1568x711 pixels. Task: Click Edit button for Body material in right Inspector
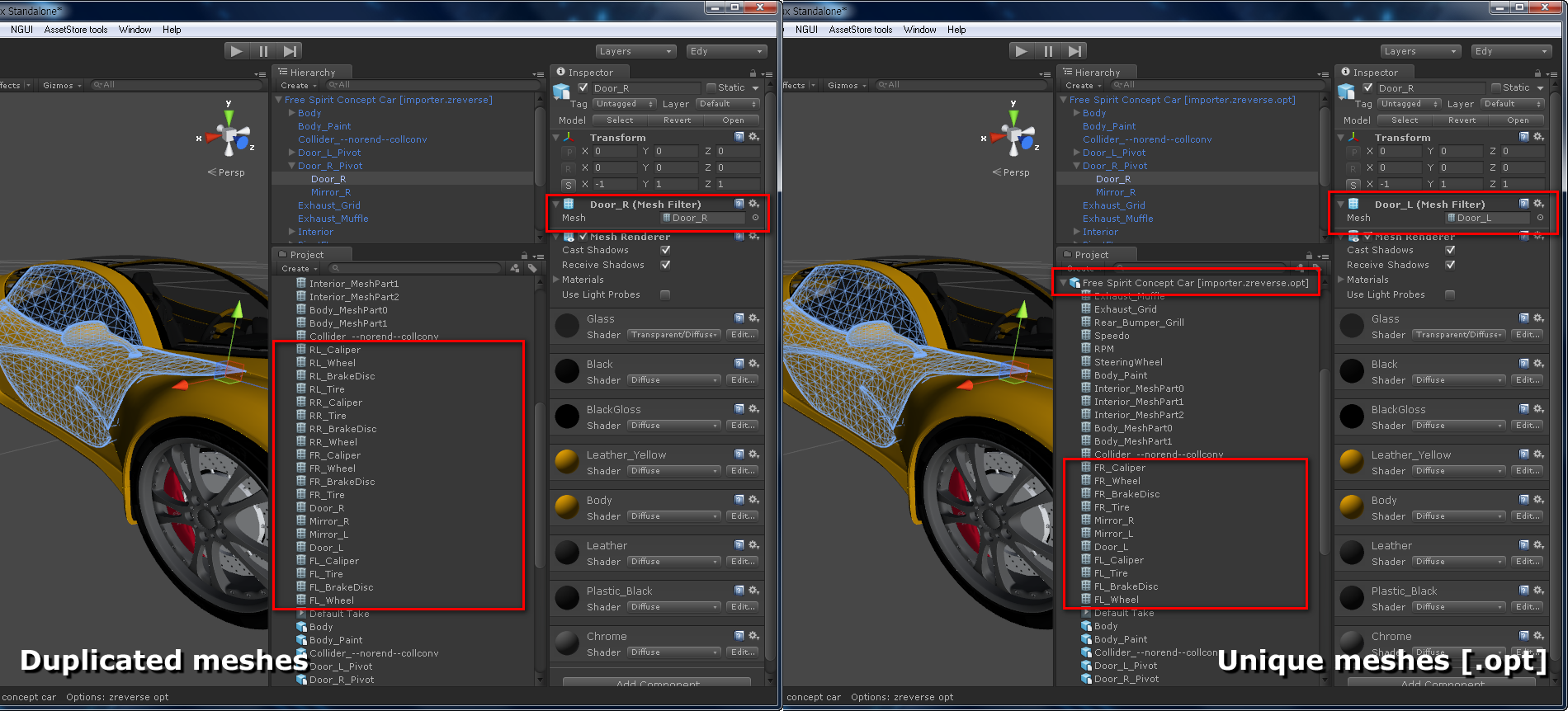[1528, 516]
